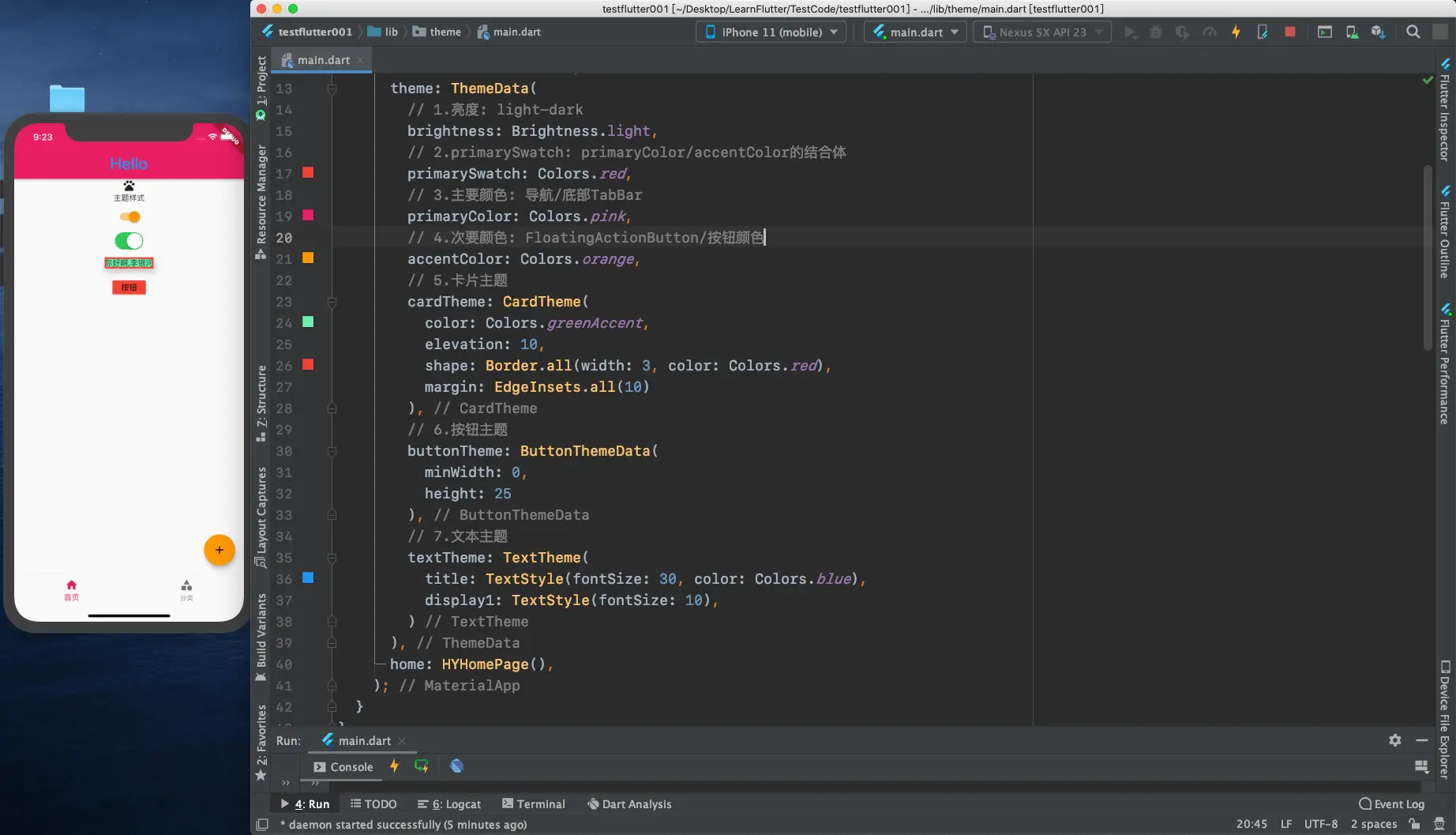The height and width of the screenshot is (835, 1456).
Task: Open Dart DevTools icon in console toolbar
Action: click(x=456, y=766)
